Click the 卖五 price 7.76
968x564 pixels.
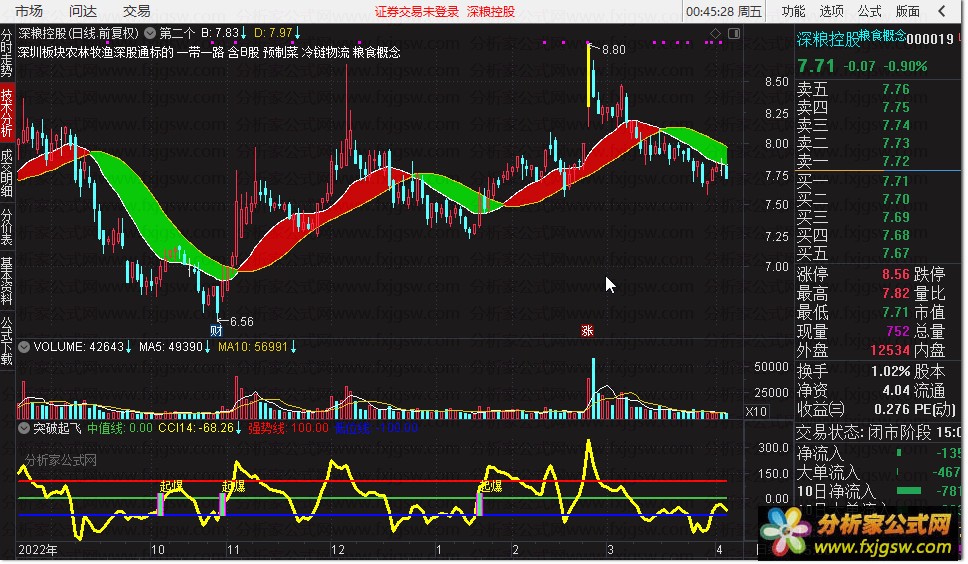click(x=896, y=89)
